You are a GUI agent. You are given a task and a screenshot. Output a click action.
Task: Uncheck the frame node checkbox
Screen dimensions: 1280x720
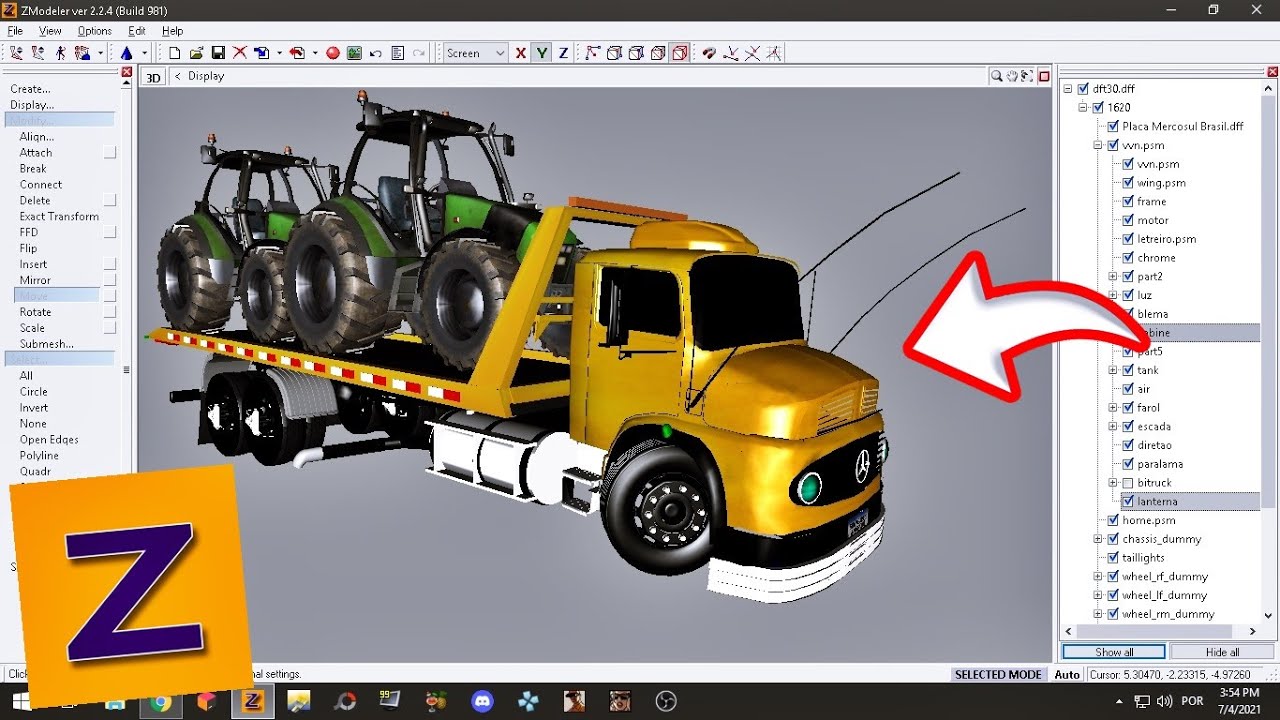1128,201
